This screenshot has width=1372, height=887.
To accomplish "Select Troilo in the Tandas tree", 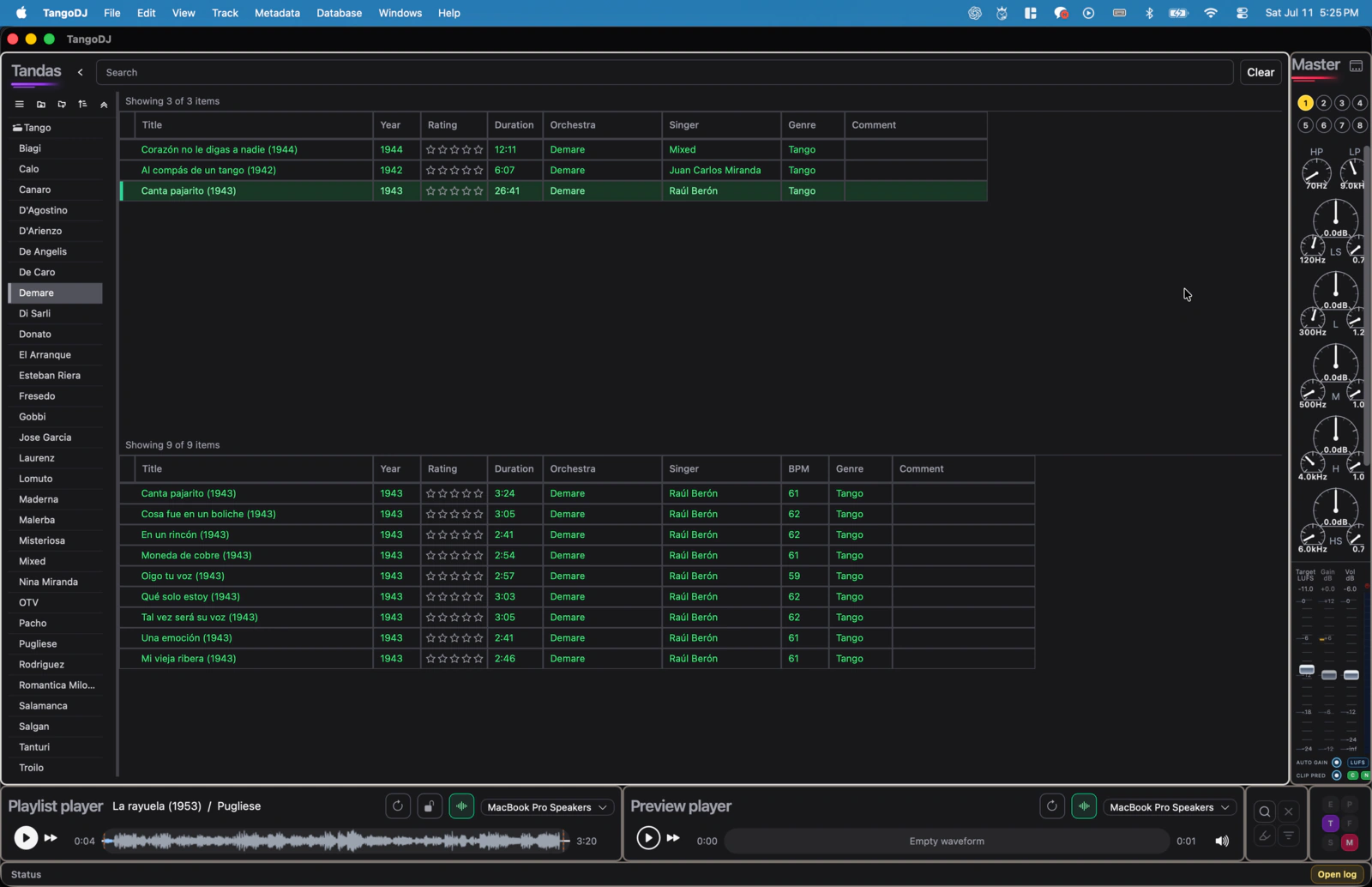I will click(x=55, y=768).
